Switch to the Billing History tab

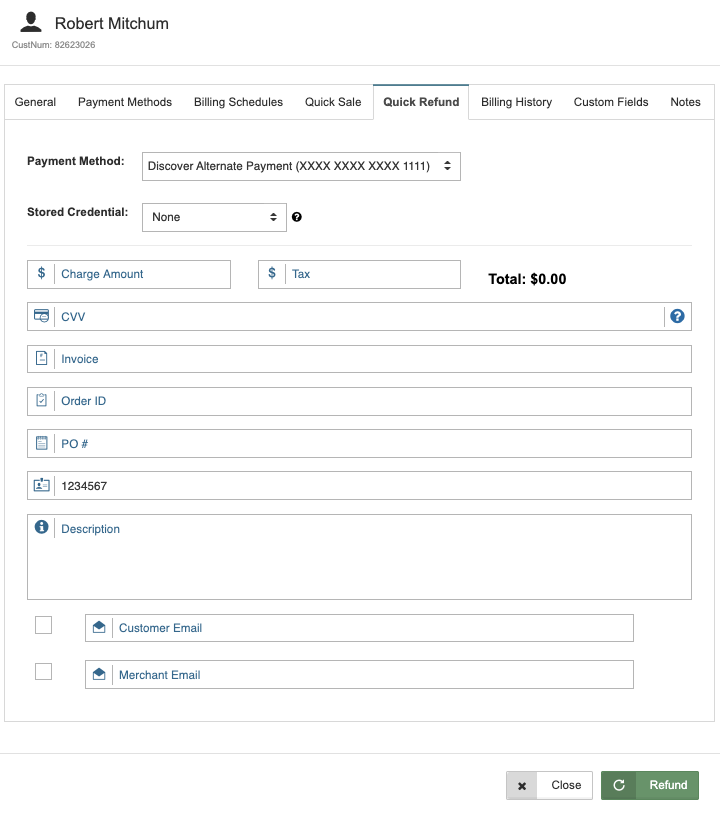(x=516, y=101)
